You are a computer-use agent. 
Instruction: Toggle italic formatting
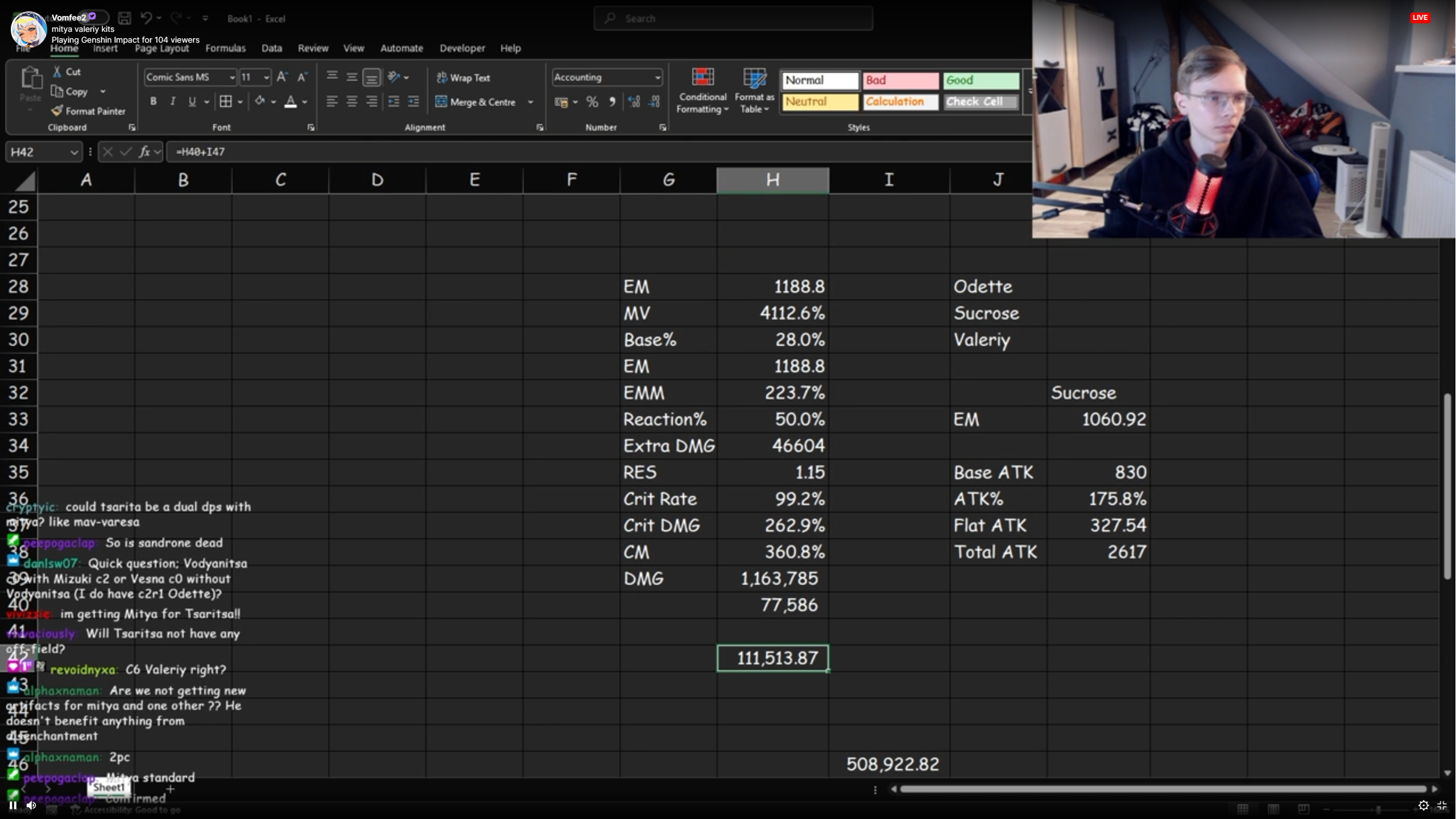pos(172,102)
